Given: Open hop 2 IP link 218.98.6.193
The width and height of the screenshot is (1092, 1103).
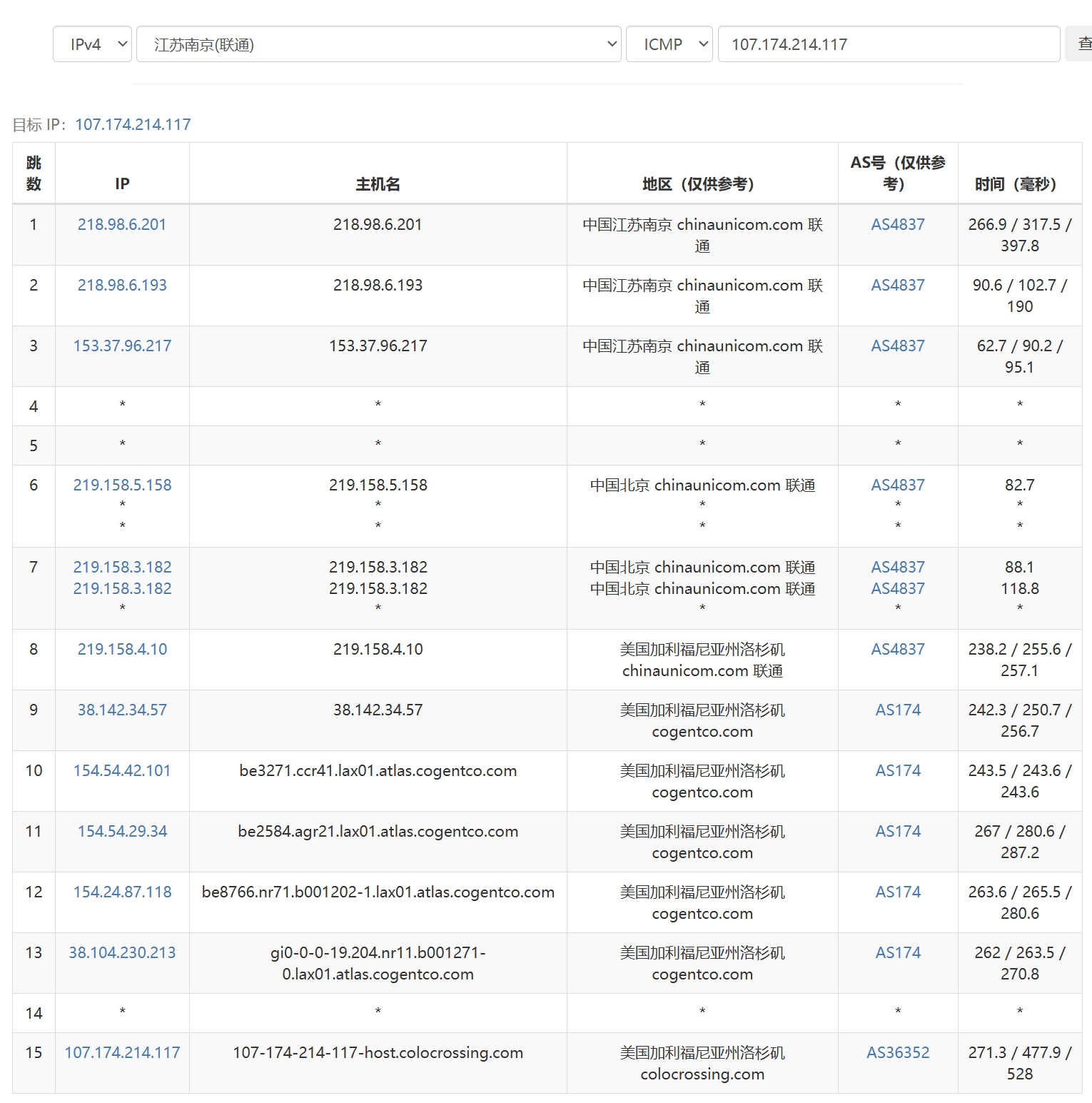Looking at the screenshot, I should [x=122, y=285].
